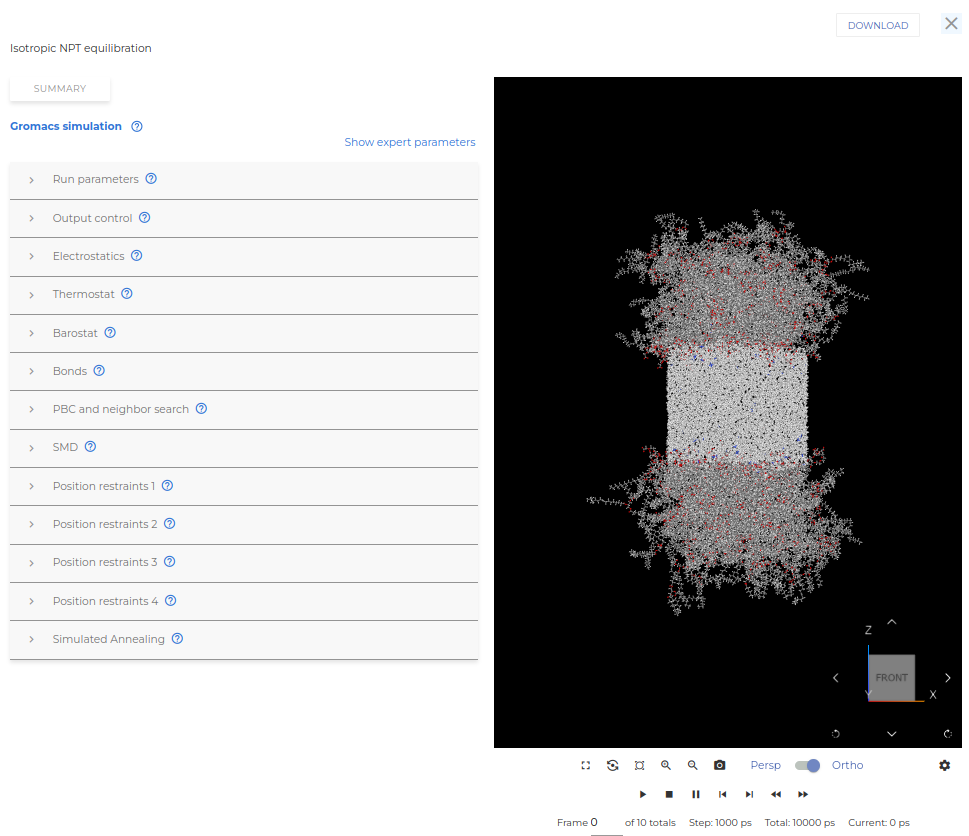Click help icon next to Gromacs simulation

[137, 127]
